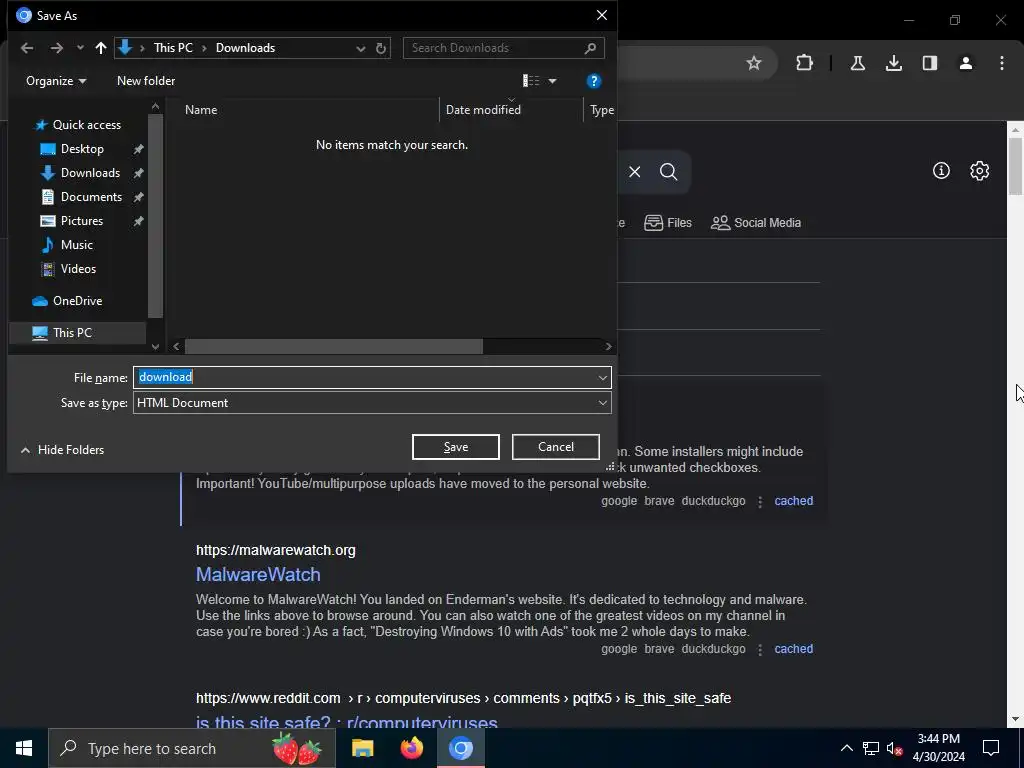Screen dimensions: 1024x768
Task: Open the Organize menu
Action: [x=56, y=81]
